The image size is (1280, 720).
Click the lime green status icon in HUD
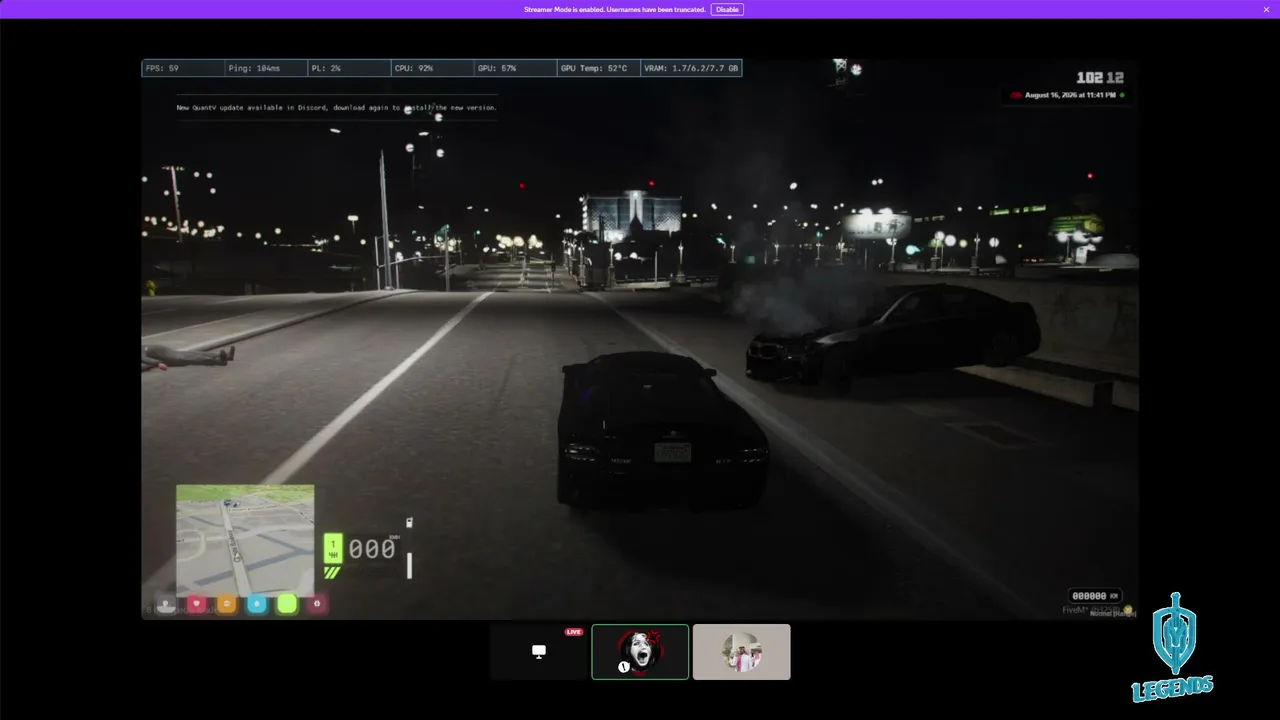point(287,604)
